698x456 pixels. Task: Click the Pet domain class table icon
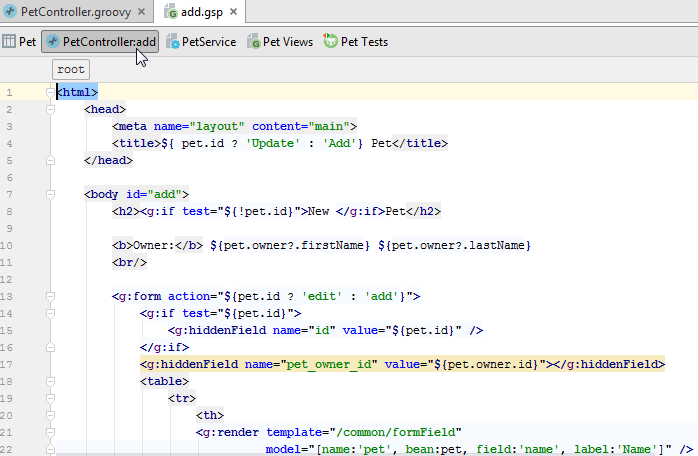(x=9, y=42)
